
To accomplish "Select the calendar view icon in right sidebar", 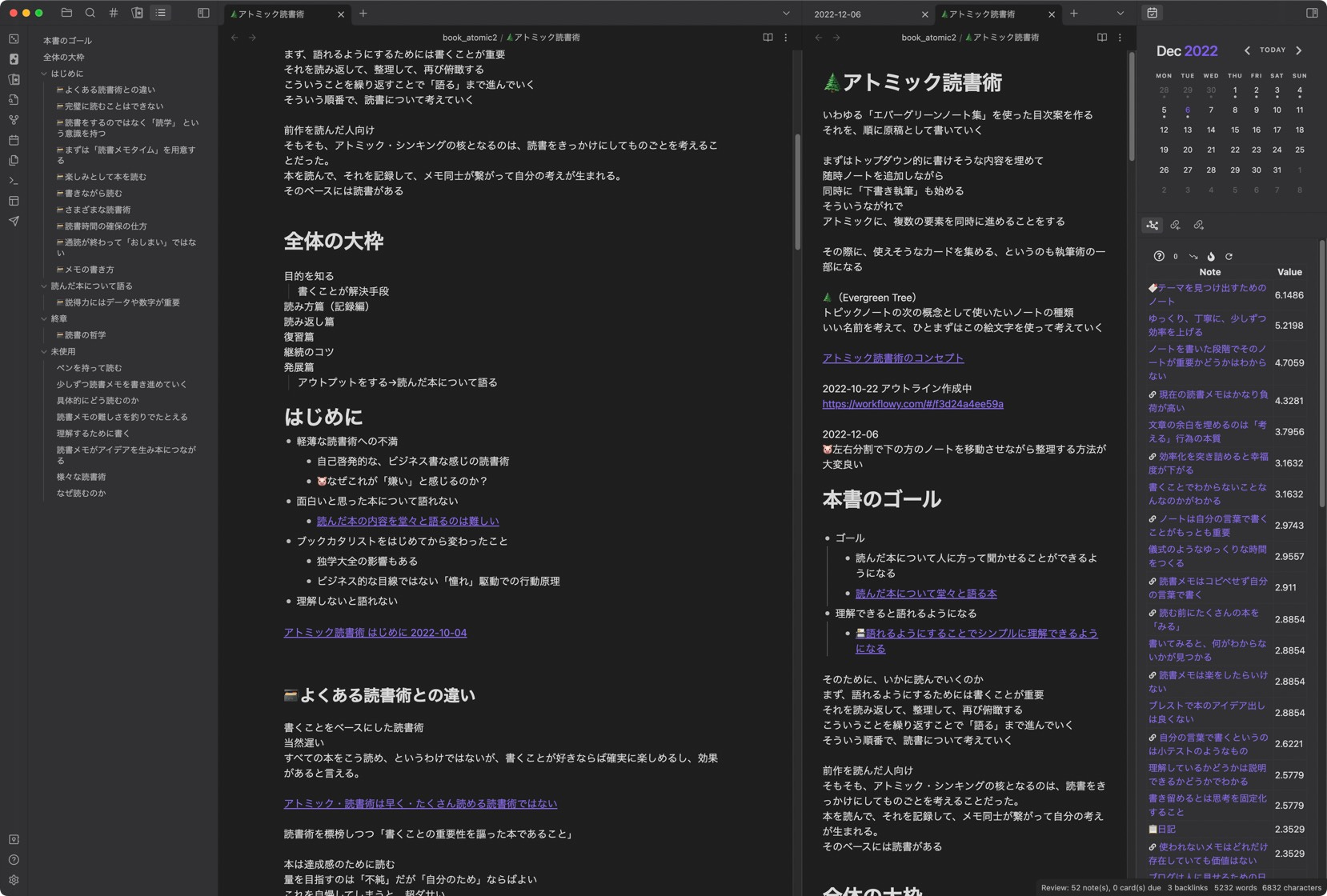I will point(1152,13).
